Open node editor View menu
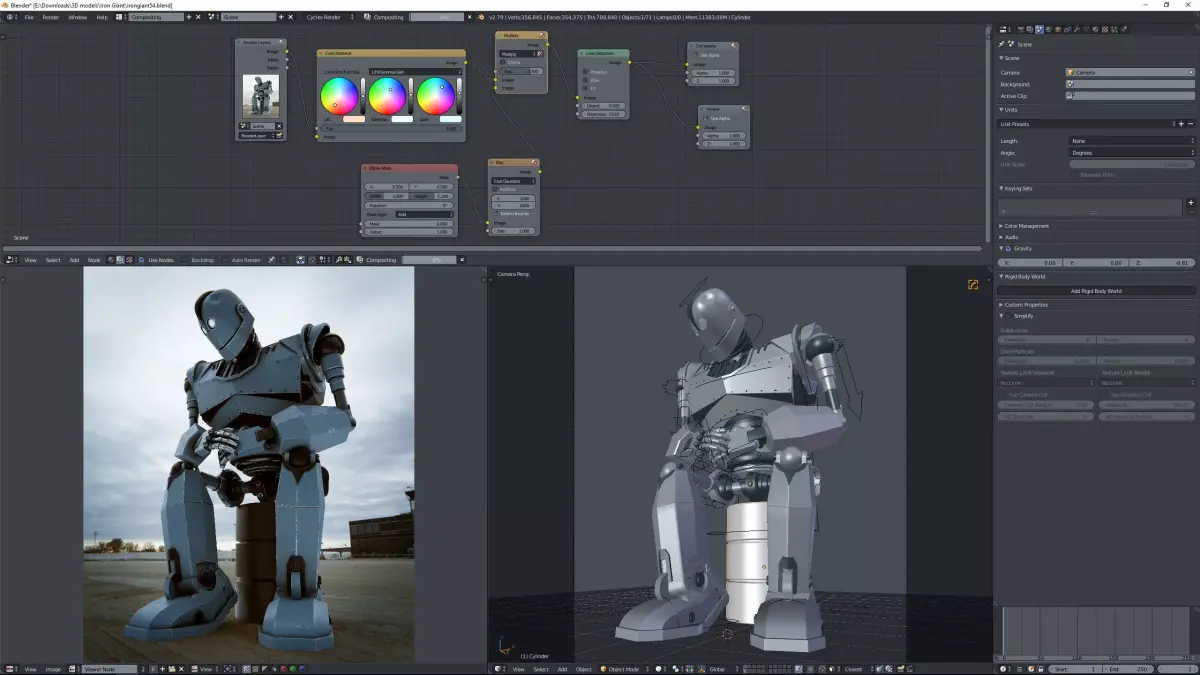1200x675 pixels. coord(30,260)
